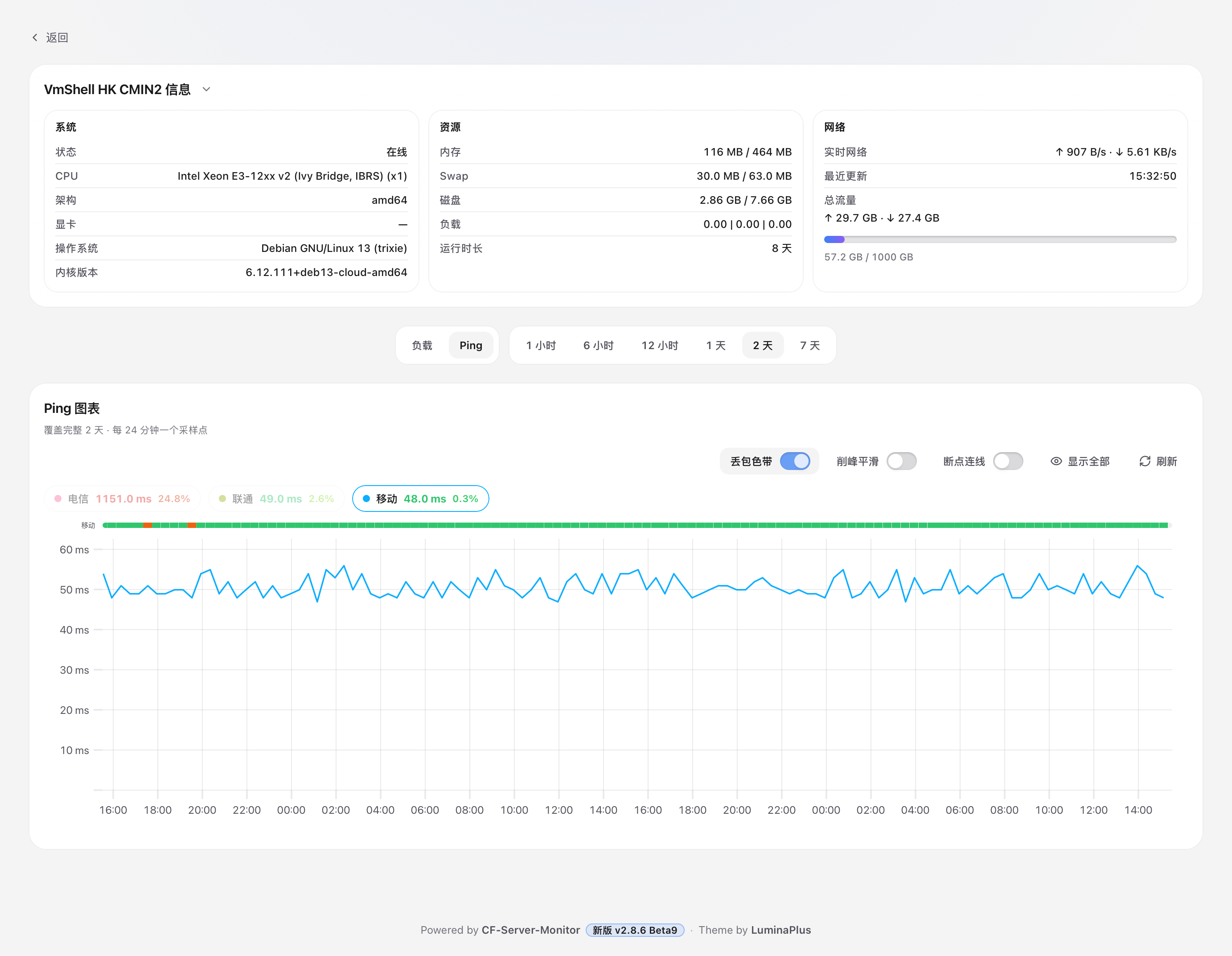Choose the 12 小时 time range

point(659,345)
